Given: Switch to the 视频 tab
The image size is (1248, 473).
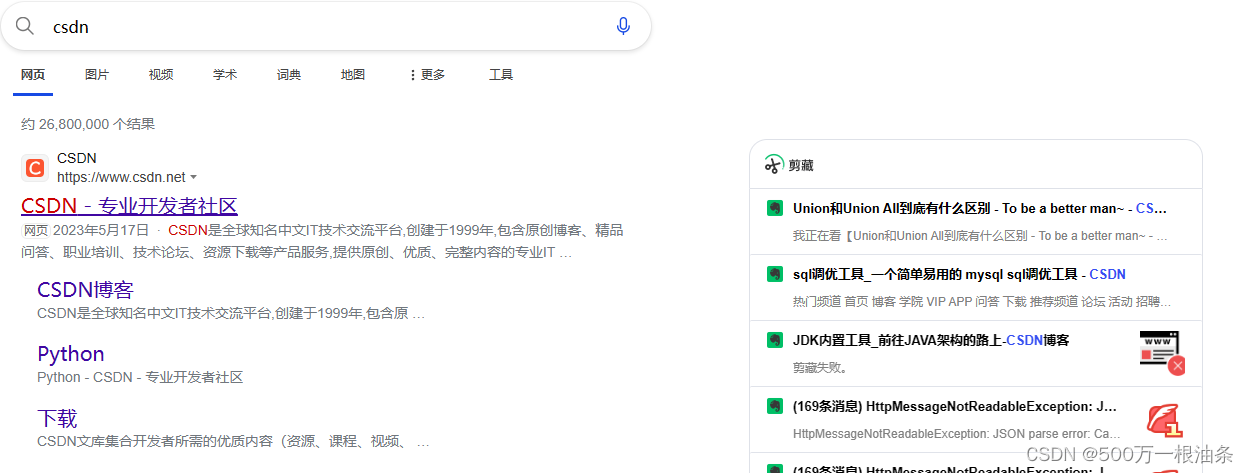Looking at the screenshot, I should (161, 75).
